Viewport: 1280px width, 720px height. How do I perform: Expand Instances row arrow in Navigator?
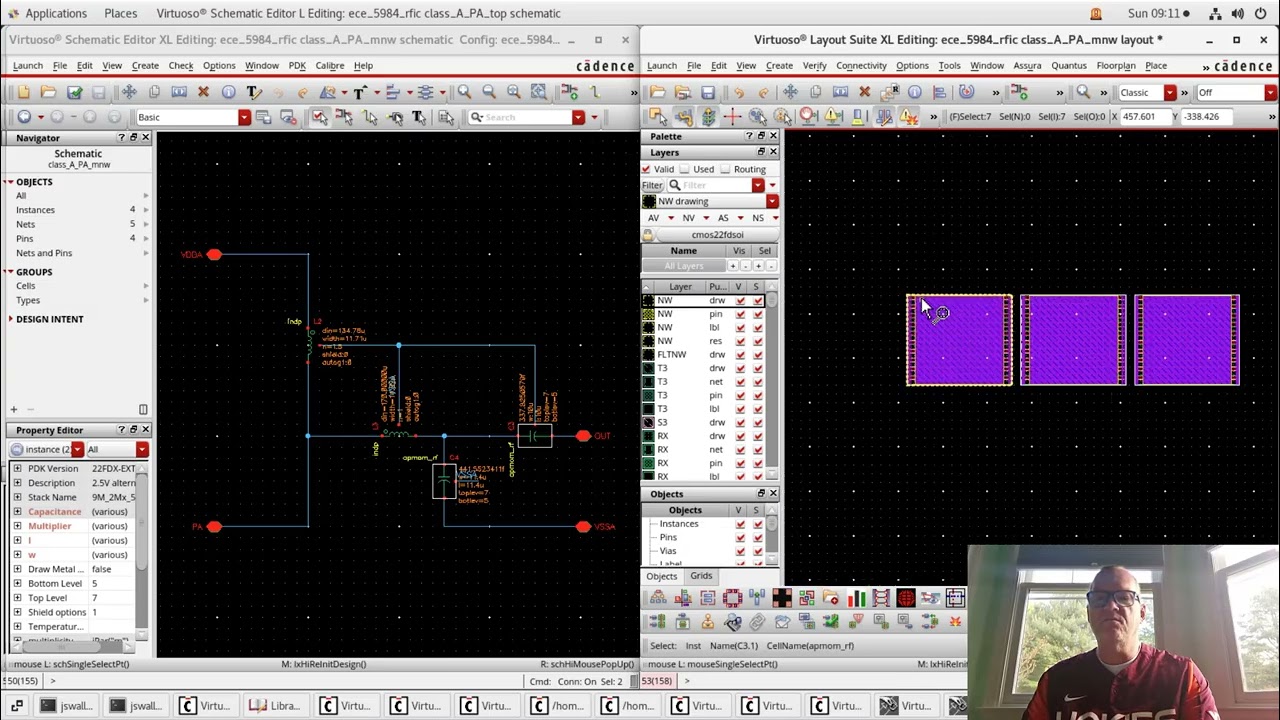(146, 210)
